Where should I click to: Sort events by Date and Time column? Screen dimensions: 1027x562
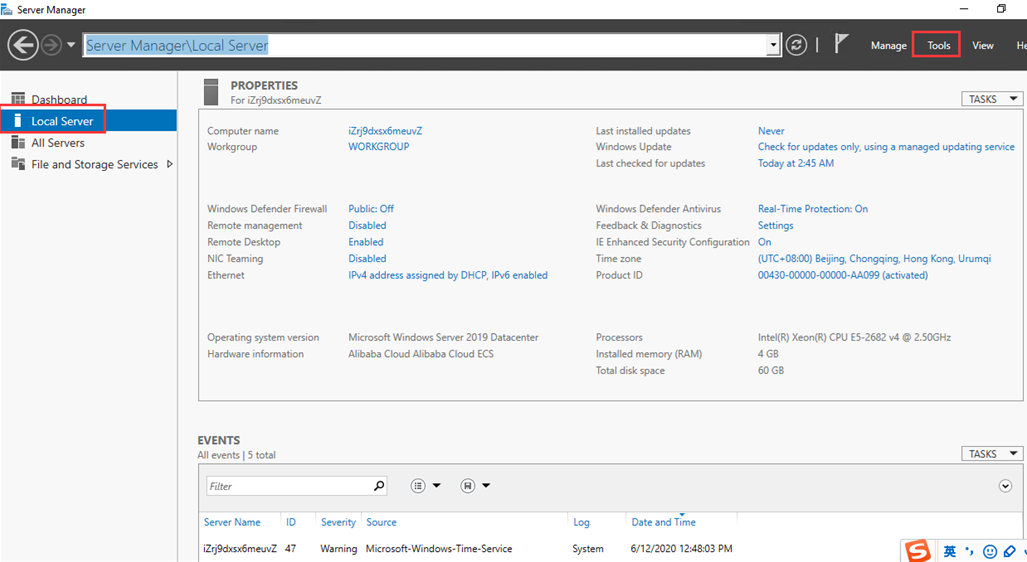663,522
